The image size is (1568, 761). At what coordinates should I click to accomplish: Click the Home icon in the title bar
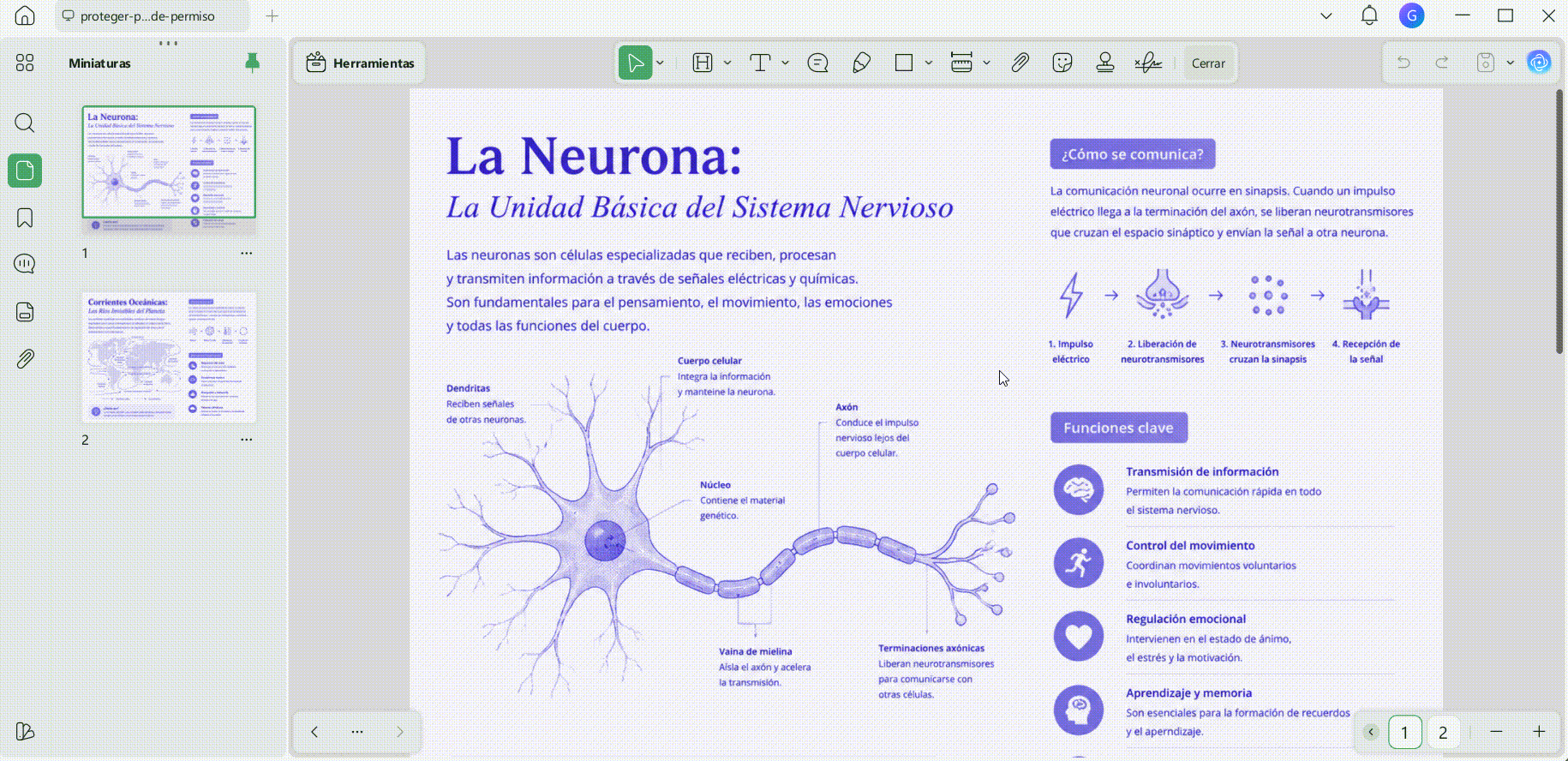pos(25,15)
